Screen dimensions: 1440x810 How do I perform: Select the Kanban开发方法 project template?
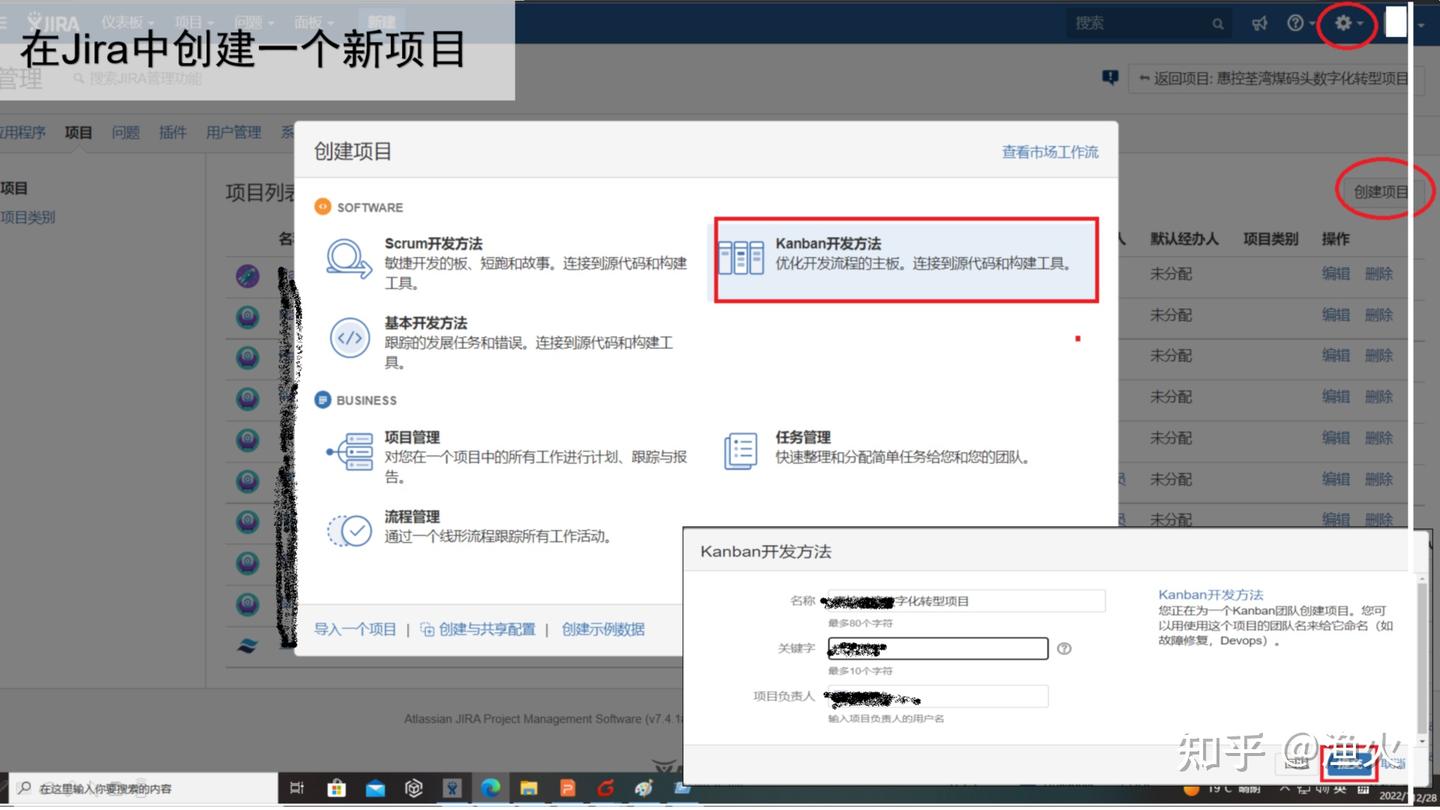pyautogui.click(x=905, y=259)
